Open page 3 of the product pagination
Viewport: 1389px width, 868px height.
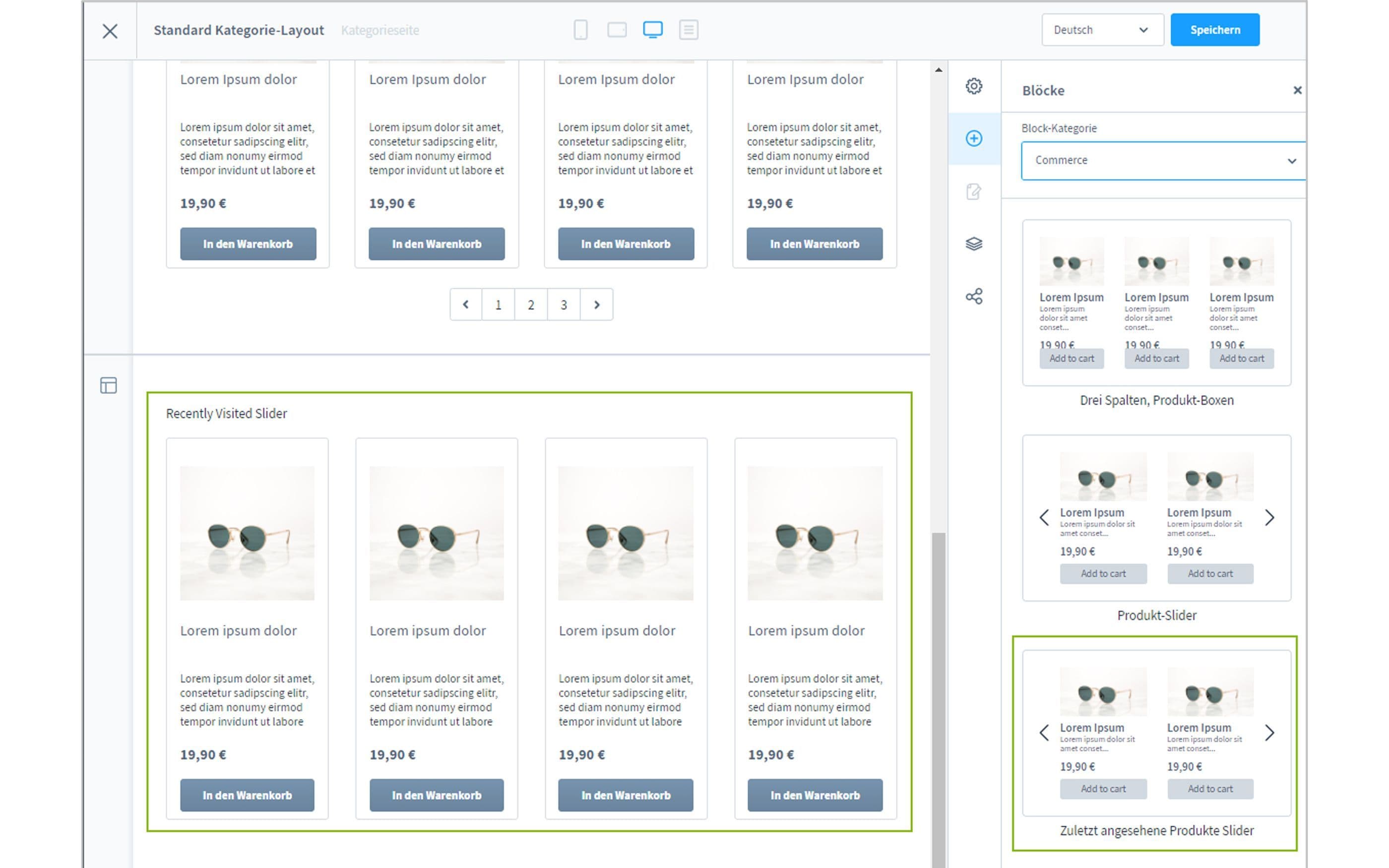[x=563, y=305]
